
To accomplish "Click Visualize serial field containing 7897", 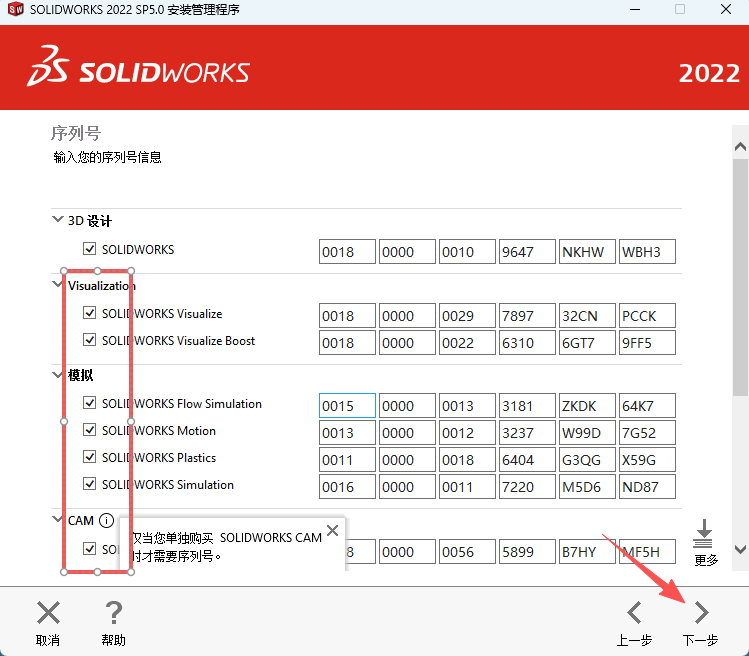I will [527, 316].
